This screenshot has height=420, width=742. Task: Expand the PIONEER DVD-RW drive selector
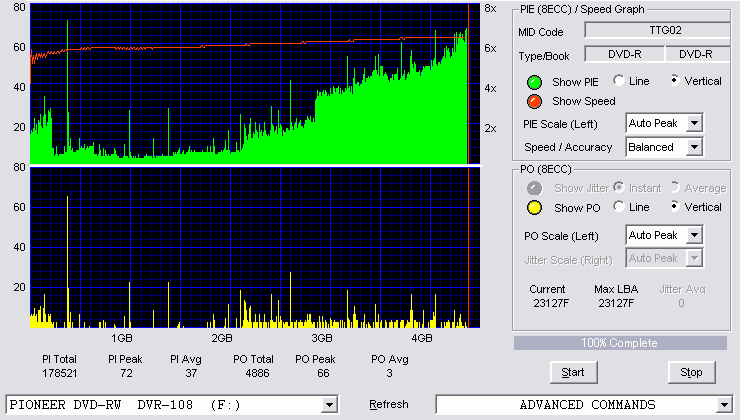(329, 405)
